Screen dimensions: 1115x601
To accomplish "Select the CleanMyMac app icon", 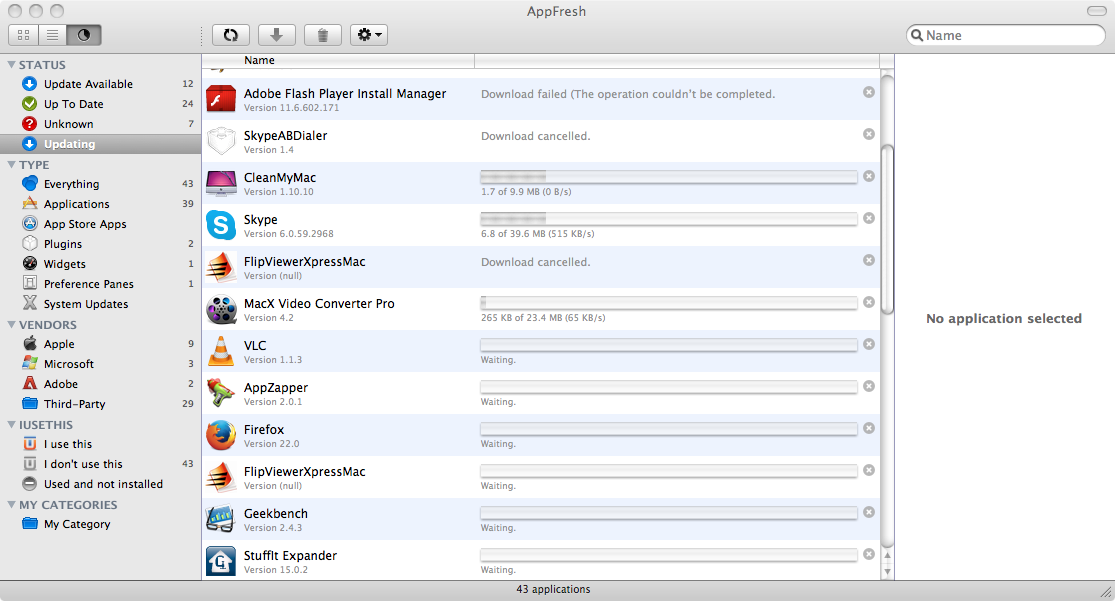I will pyautogui.click(x=220, y=184).
